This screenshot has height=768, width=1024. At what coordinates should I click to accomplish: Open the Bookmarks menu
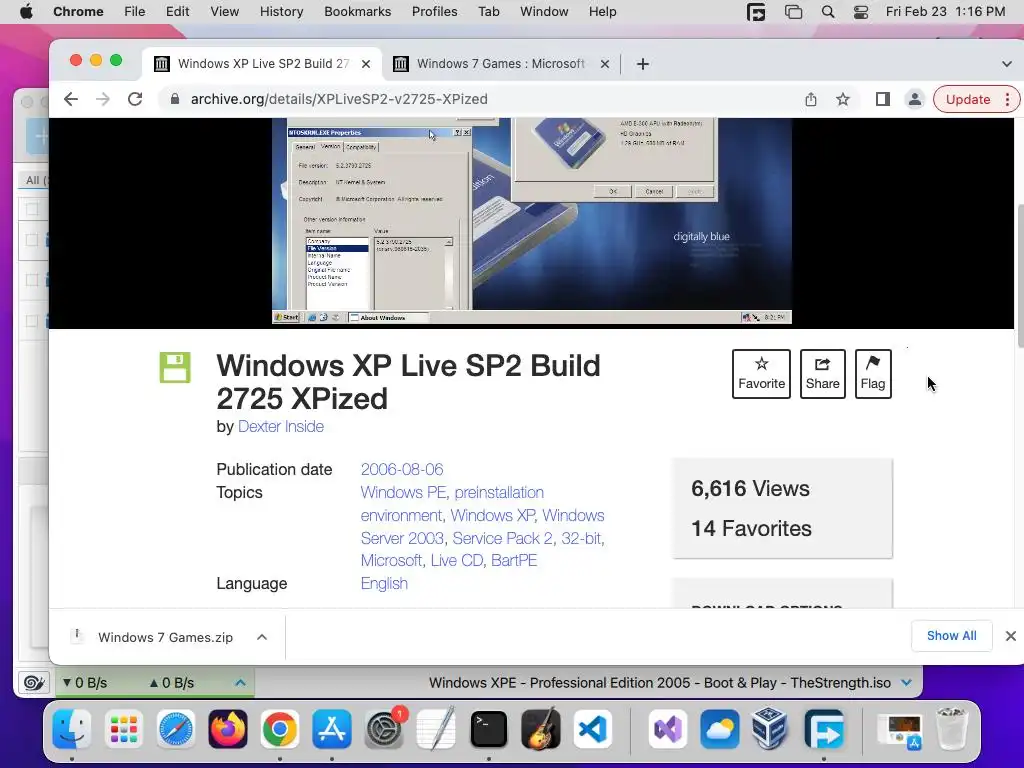[357, 12]
